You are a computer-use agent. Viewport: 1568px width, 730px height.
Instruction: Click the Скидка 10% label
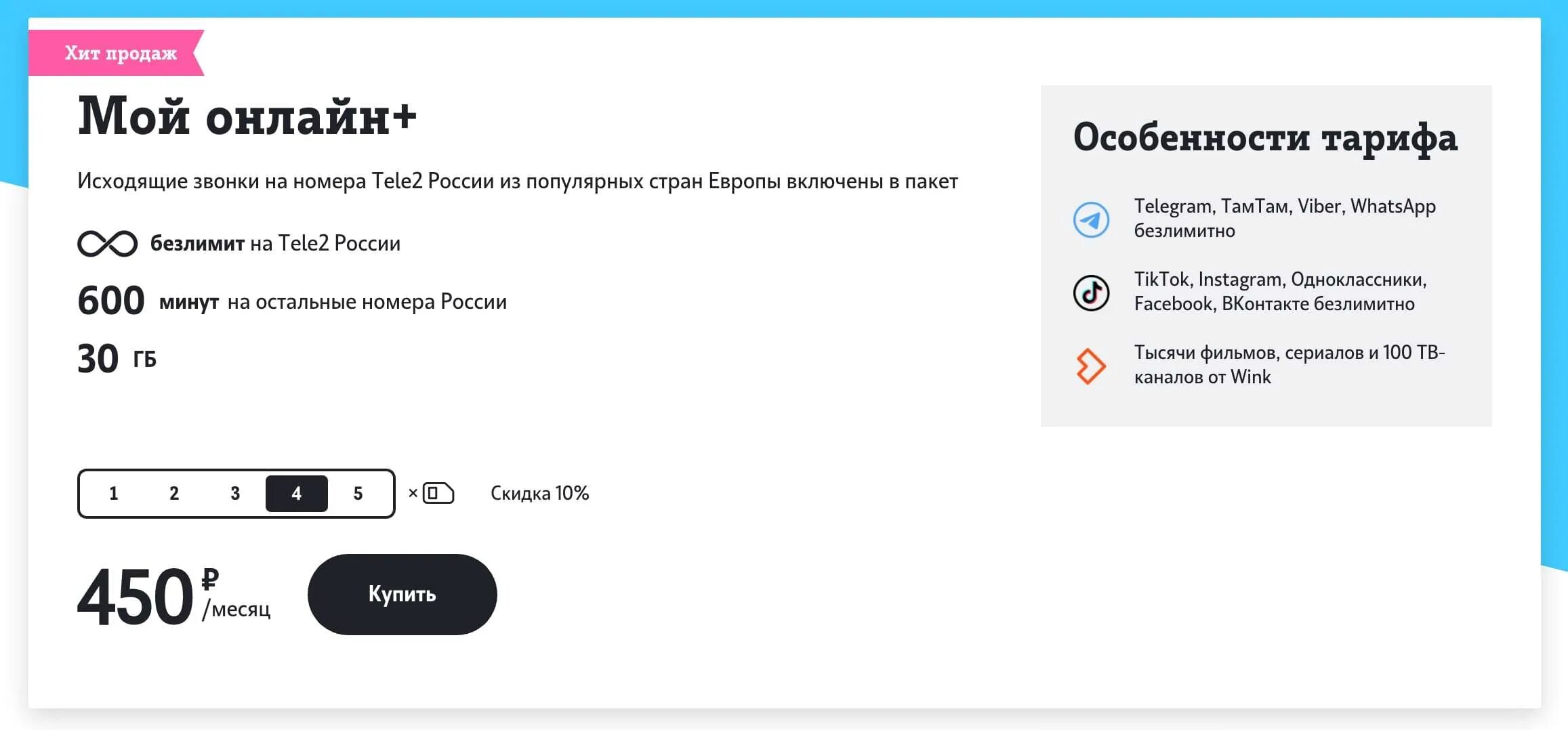[x=539, y=493]
